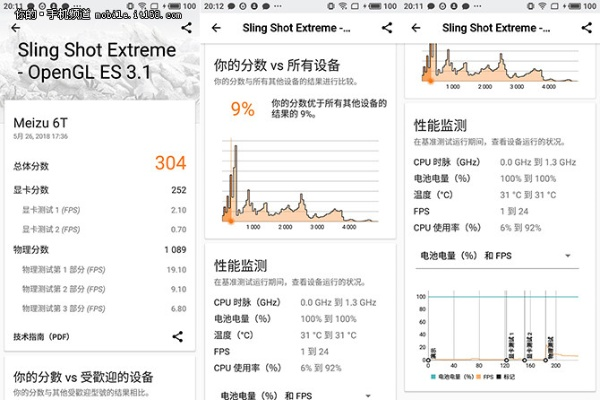Tap the 电池电量 legend swatch in chart
Screen dimensions: 600x400
pos(433,375)
